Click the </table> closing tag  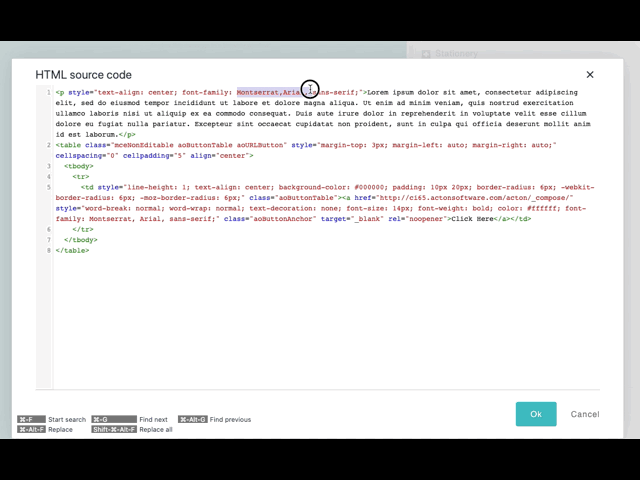pyautogui.click(x=73, y=251)
